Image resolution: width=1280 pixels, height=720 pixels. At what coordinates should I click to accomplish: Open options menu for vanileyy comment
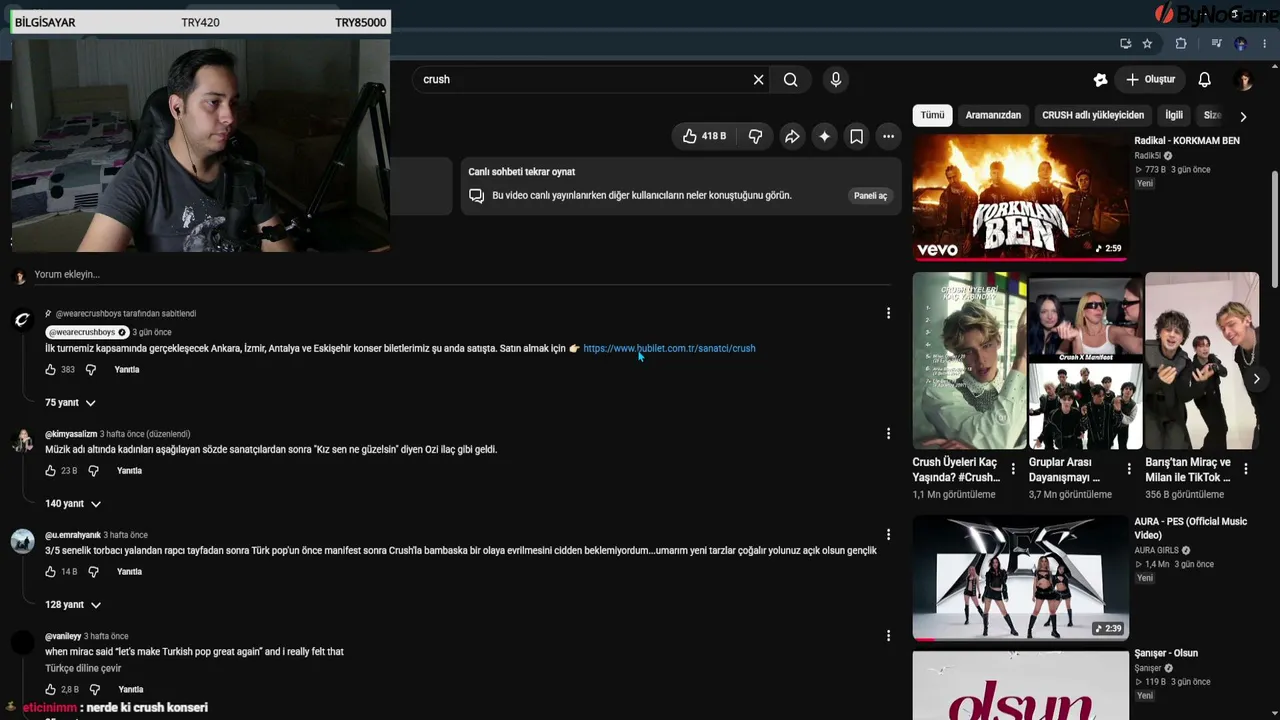888,636
